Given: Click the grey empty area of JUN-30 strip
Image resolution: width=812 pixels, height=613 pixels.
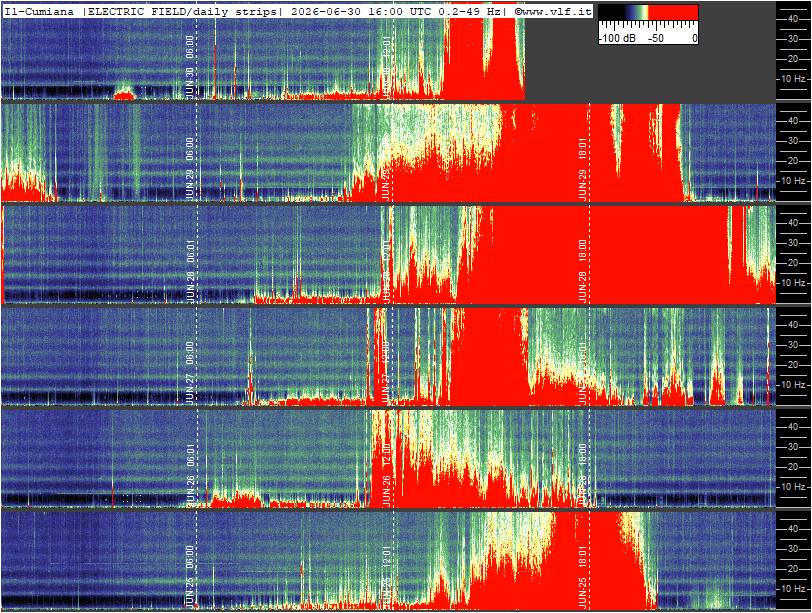Looking at the screenshot, I should pyautogui.click(x=650, y=72).
